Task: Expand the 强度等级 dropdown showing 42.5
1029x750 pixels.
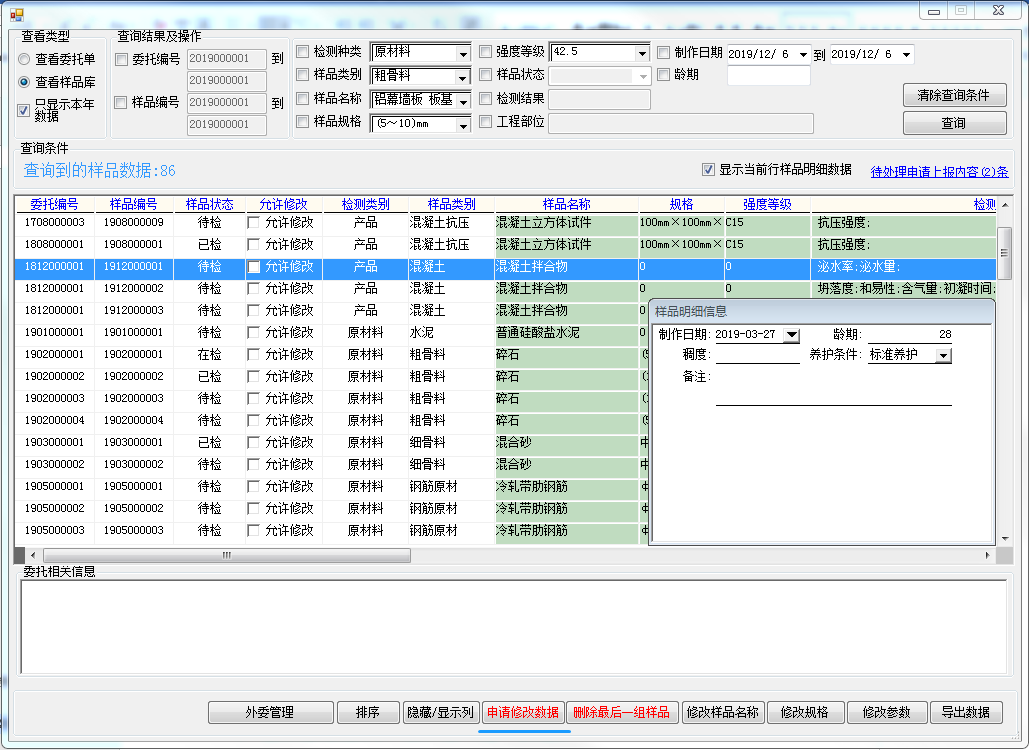Action: coord(641,54)
